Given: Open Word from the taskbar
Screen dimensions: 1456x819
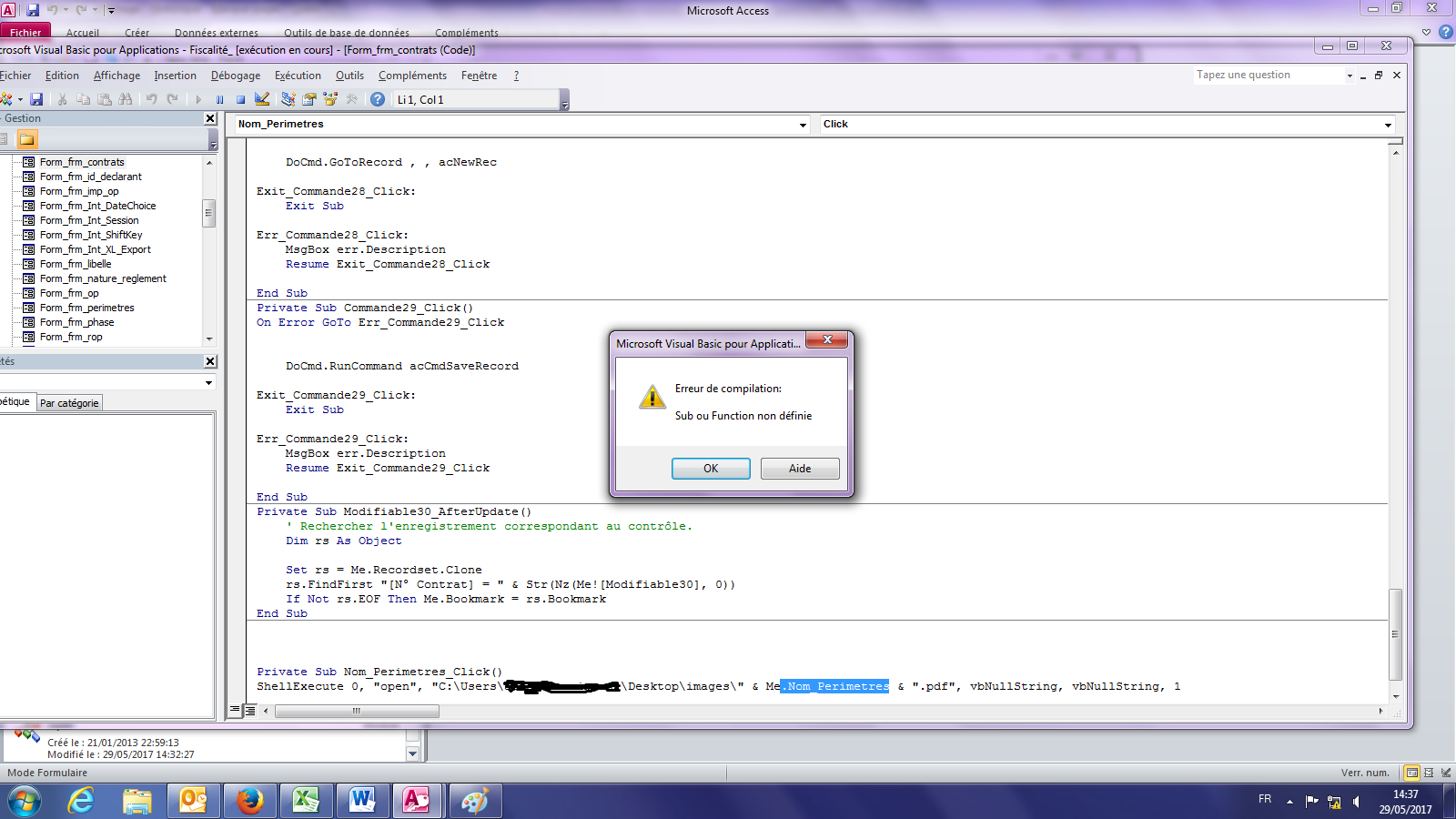Looking at the screenshot, I should point(362,801).
